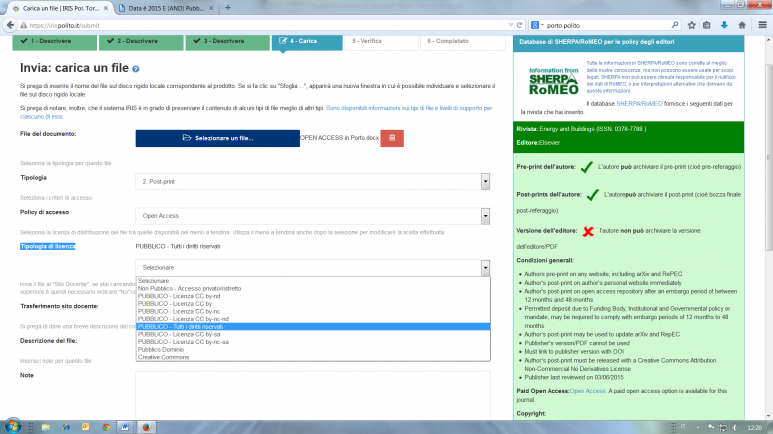Choose 'Selezionare' option in the license list

313,281
